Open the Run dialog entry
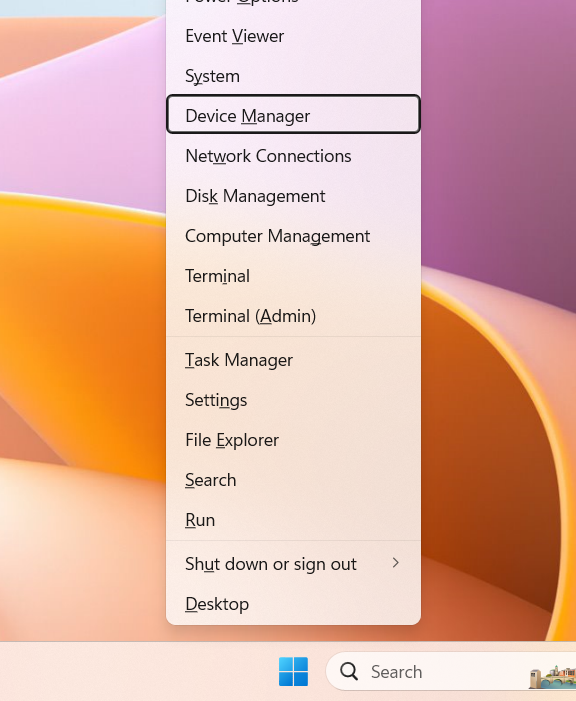Image resolution: width=576 pixels, height=701 pixels. pyautogui.click(x=293, y=520)
